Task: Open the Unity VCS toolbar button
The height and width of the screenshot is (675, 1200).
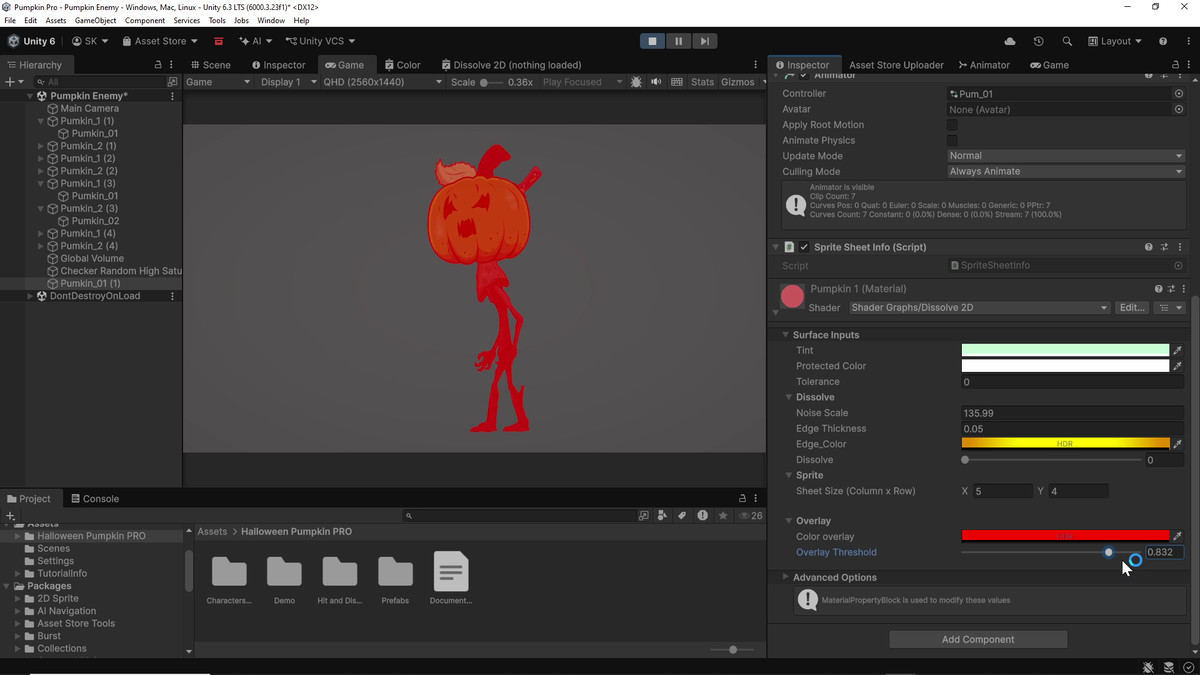Action: tap(320, 41)
